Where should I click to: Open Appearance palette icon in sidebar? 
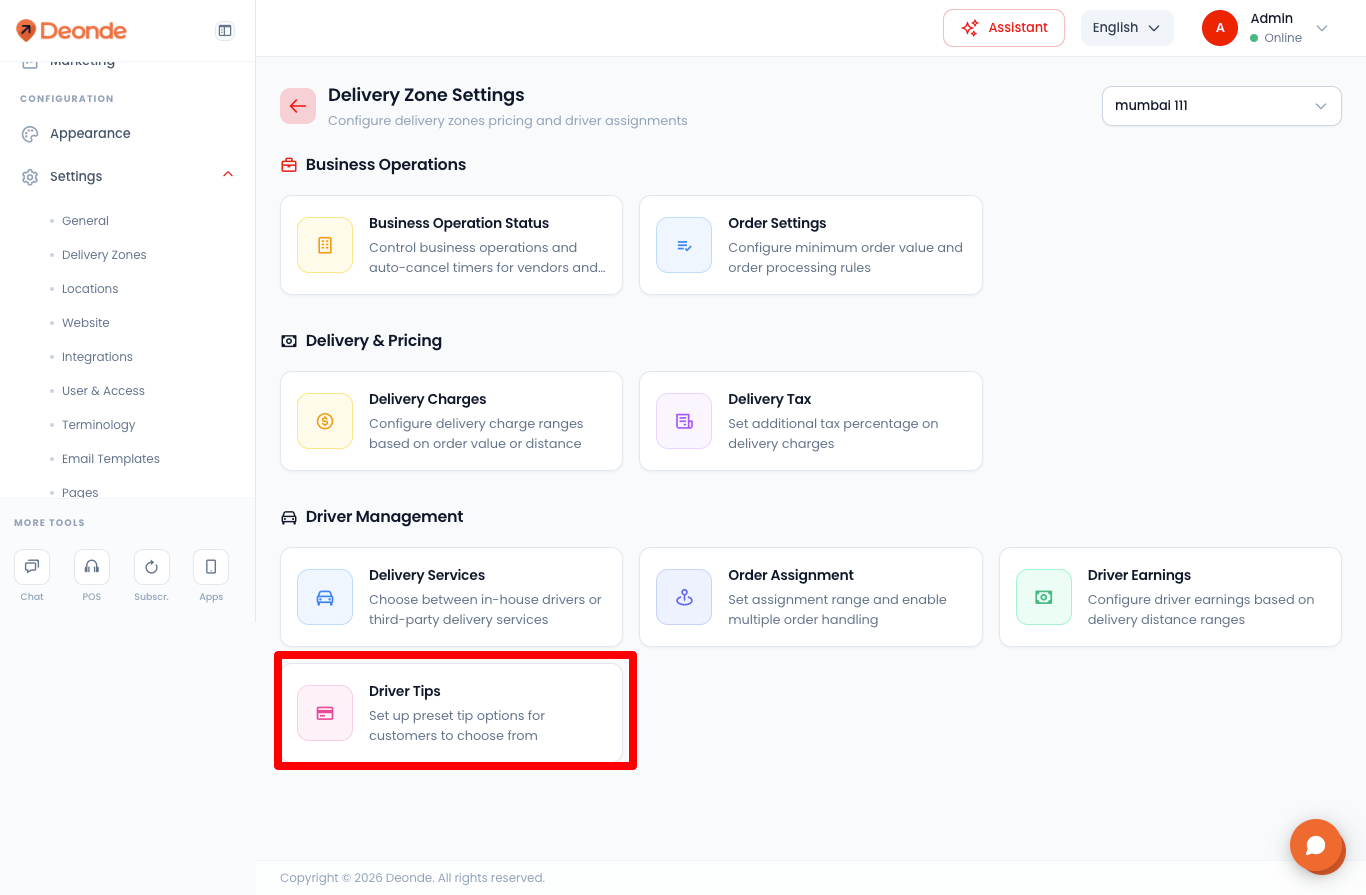pyautogui.click(x=30, y=134)
